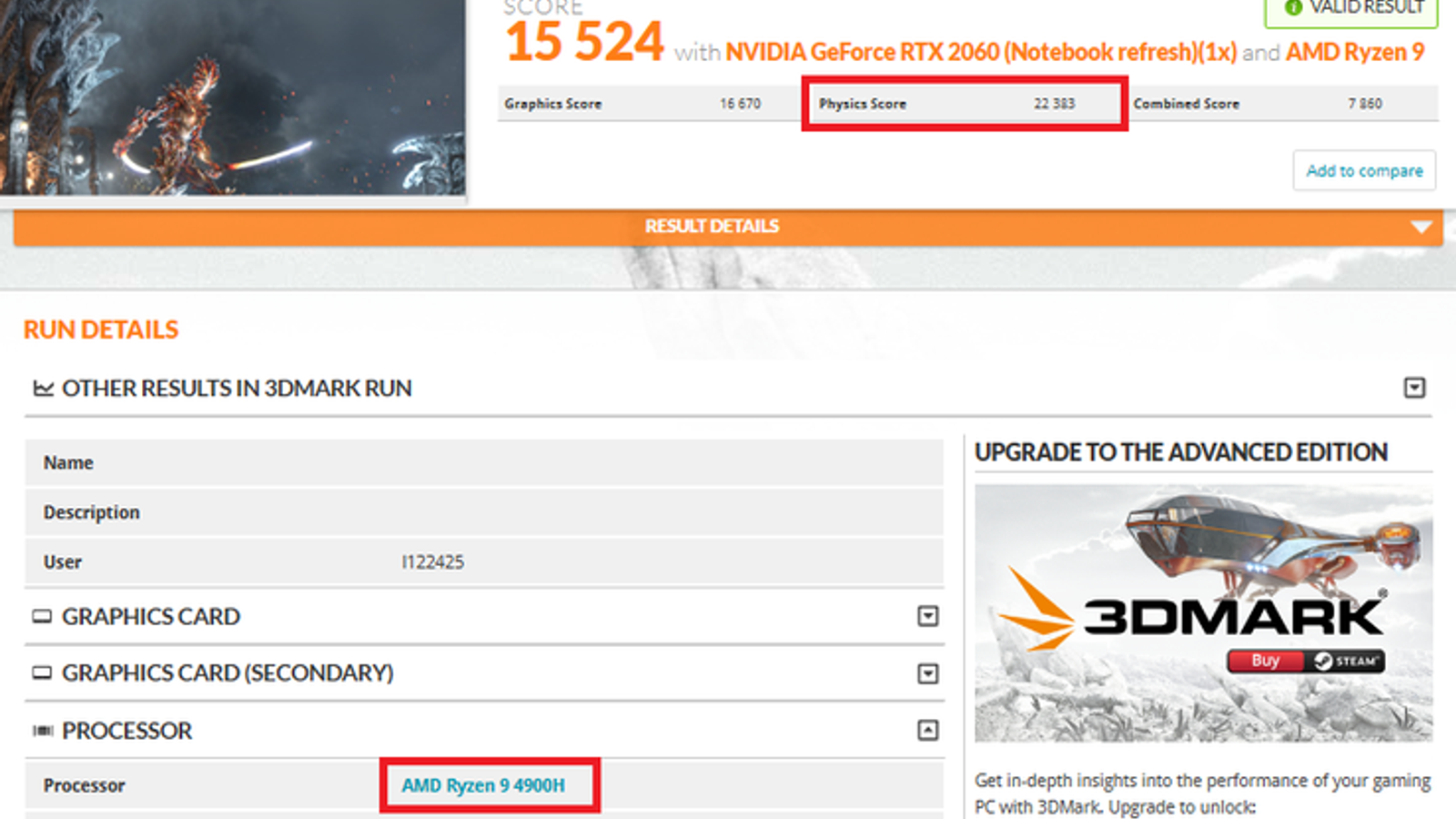This screenshot has width=1456, height=819.
Task: Click the benchmark scene thumbnail image
Action: tap(232, 96)
